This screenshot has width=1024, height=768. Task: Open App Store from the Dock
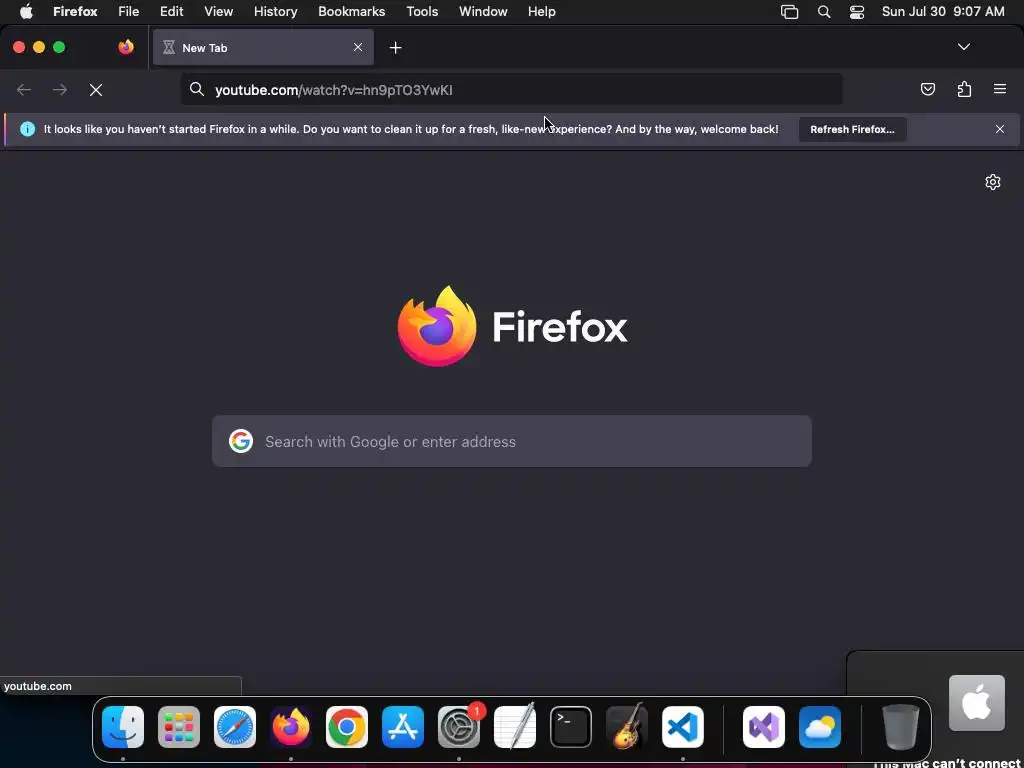403,727
